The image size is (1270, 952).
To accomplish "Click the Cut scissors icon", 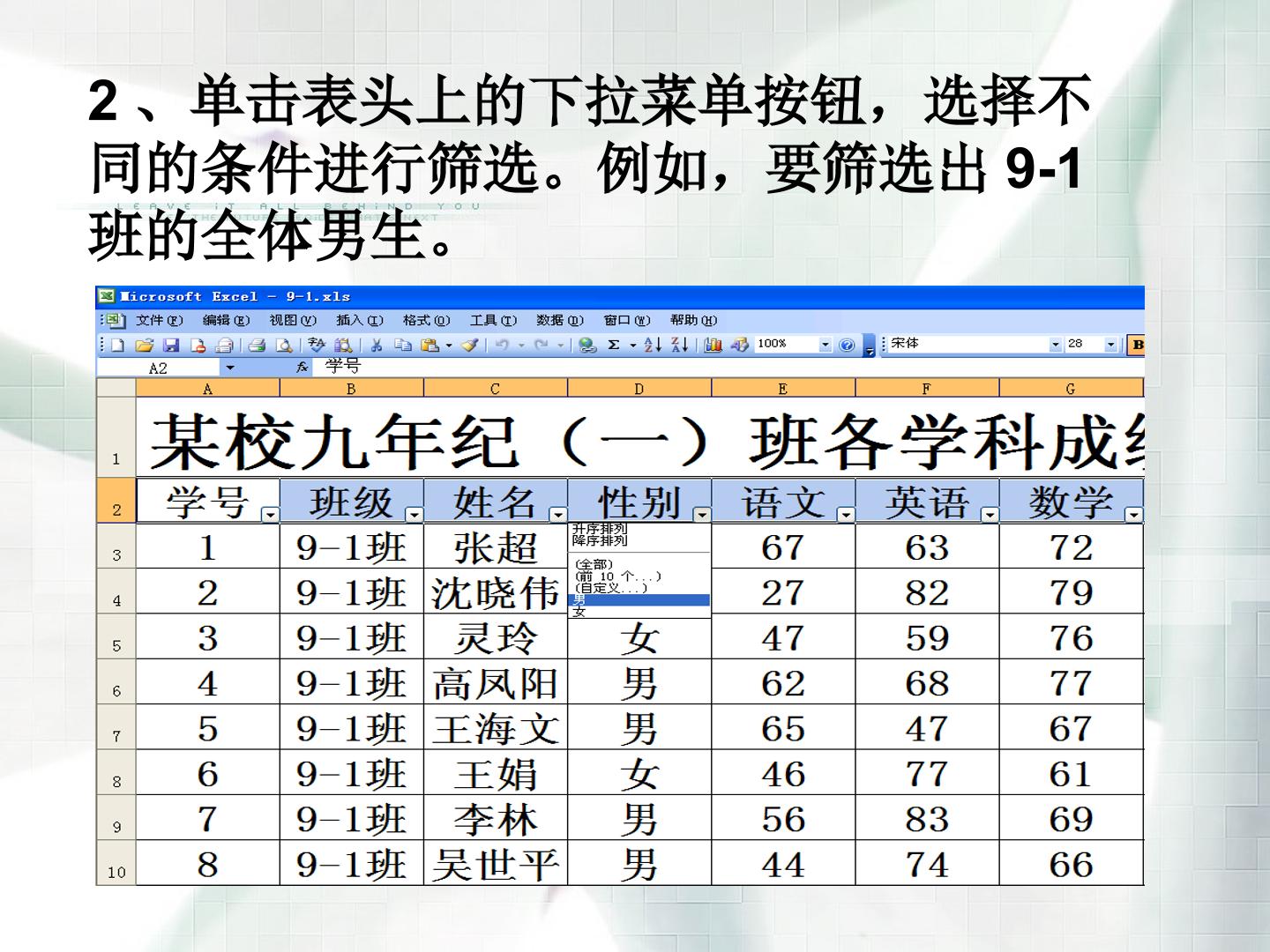I will (377, 345).
